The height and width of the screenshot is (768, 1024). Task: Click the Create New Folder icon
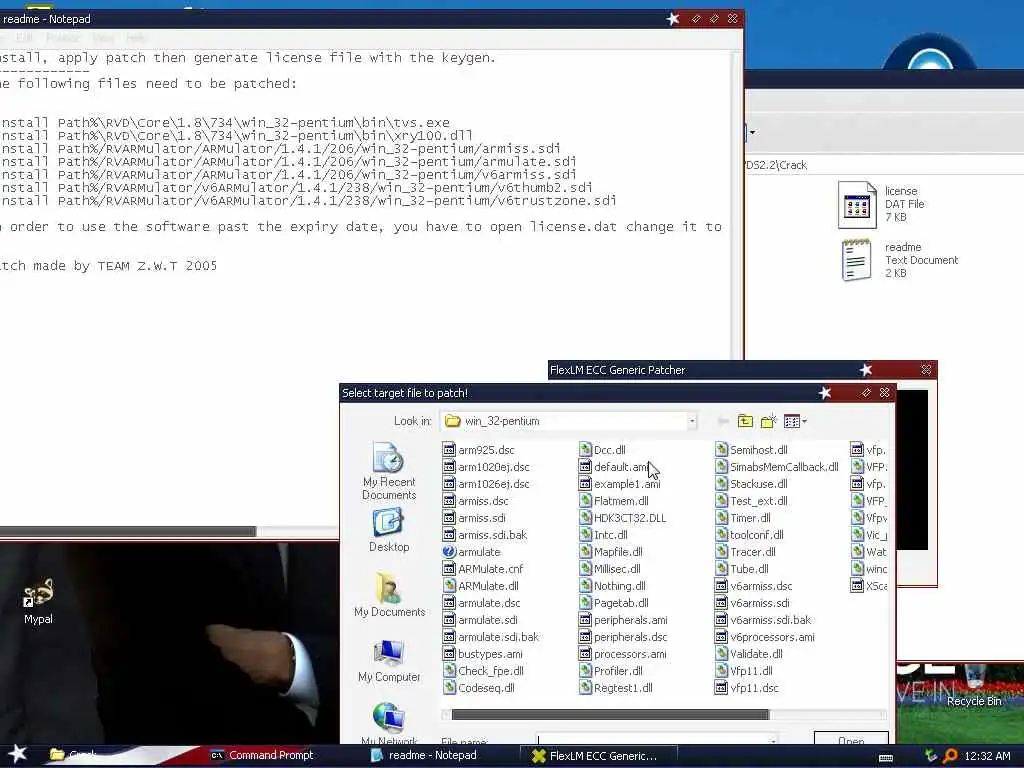tap(769, 421)
